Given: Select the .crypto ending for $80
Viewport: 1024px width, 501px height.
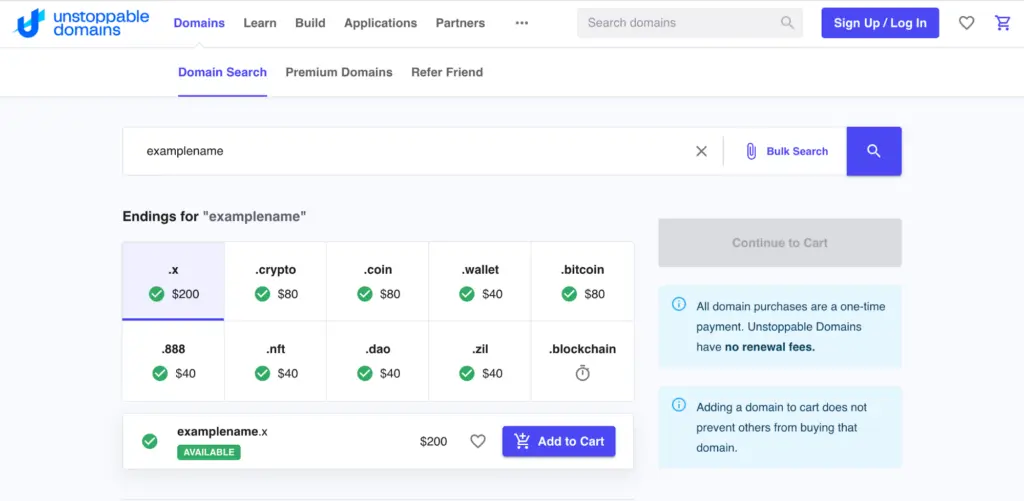Looking at the screenshot, I should coord(275,281).
